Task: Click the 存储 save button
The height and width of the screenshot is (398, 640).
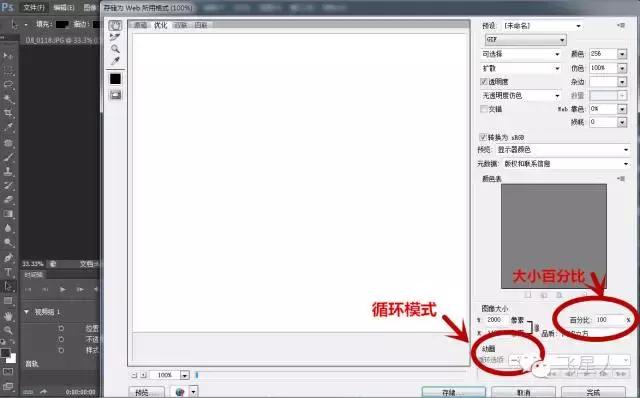Action: coord(453,392)
